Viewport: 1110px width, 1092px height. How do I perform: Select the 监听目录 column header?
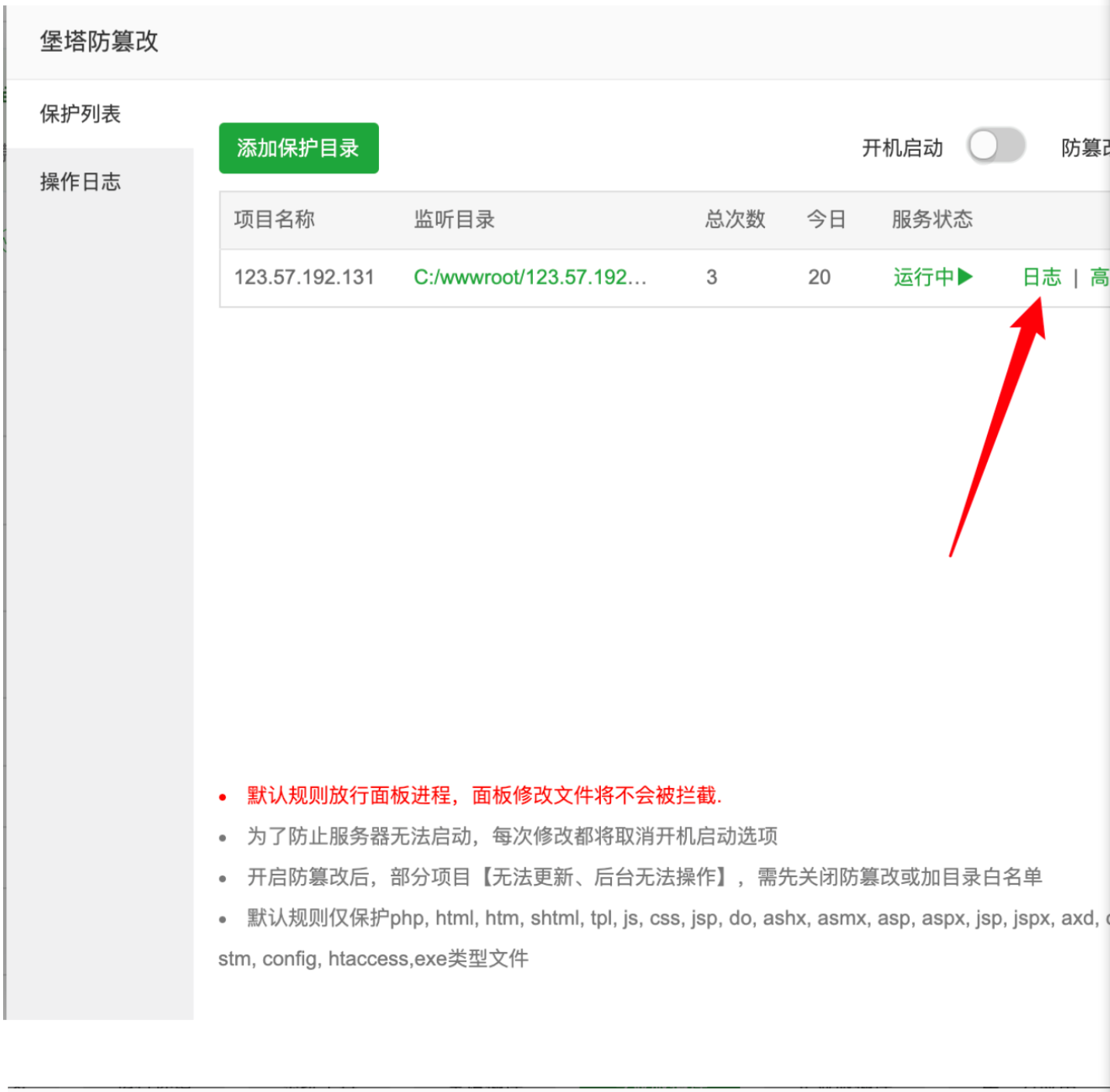[x=454, y=220]
